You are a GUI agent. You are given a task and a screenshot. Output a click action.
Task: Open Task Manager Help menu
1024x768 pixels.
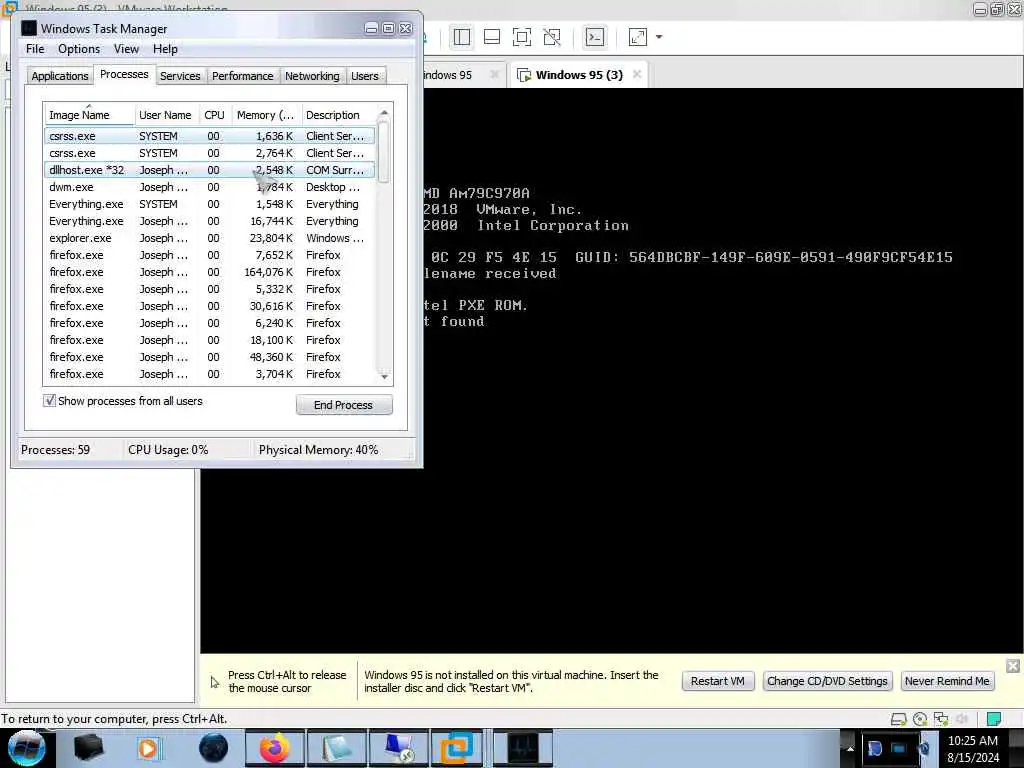point(165,49)
